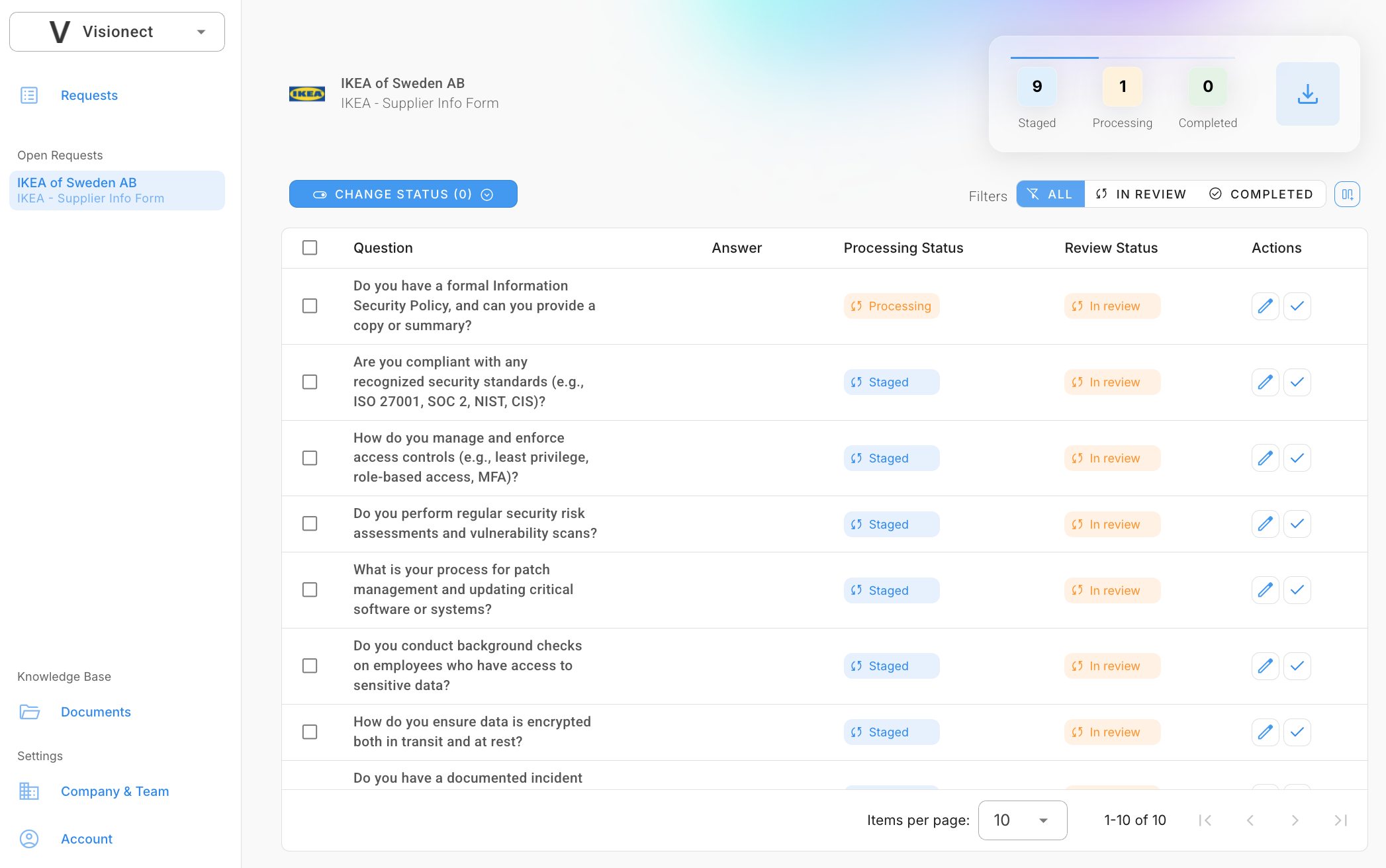Check the patch management row checkbox
The height and width of the screenshot is (868, 1386).
point(310,590)
